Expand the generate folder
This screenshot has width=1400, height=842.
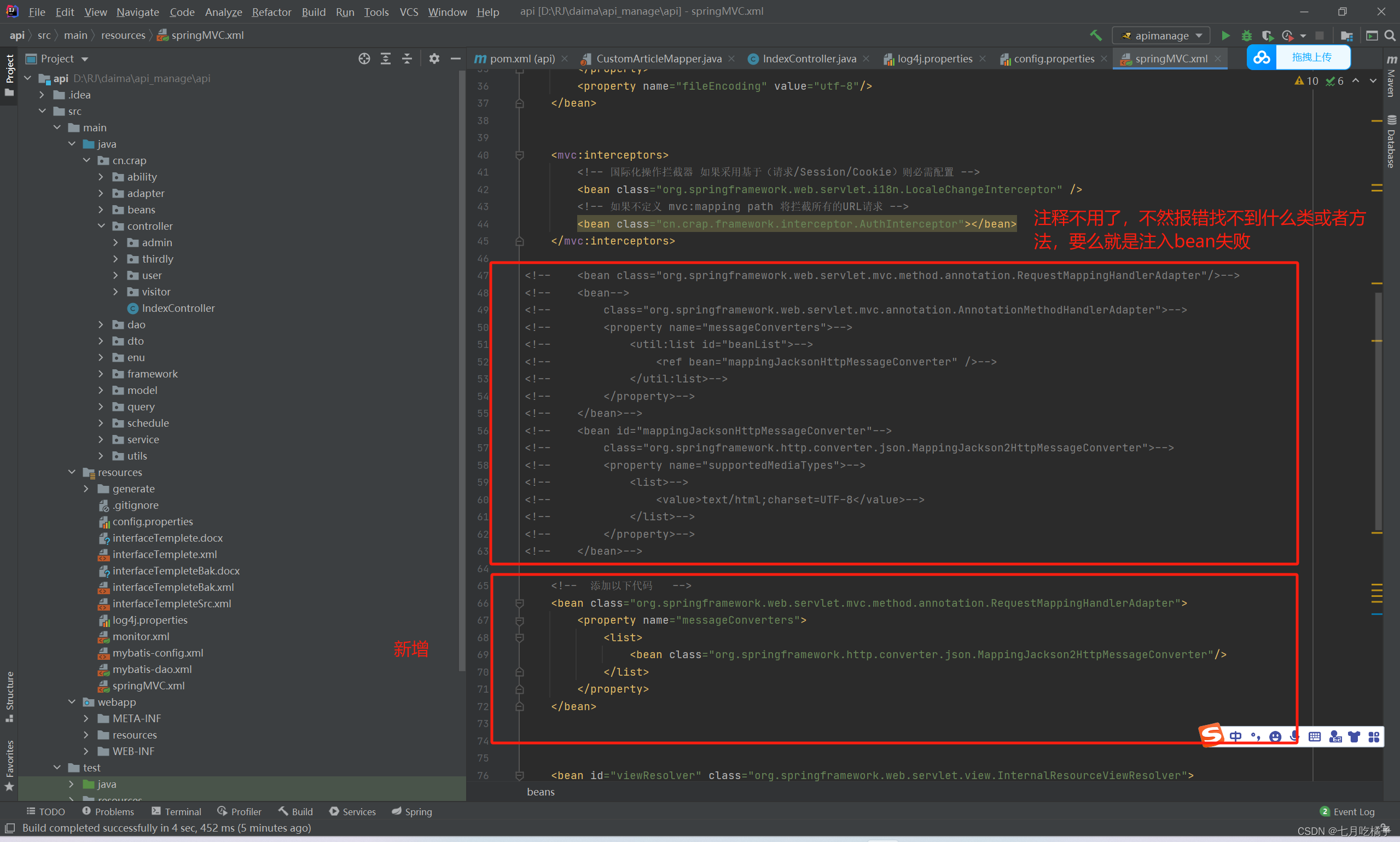87,489
